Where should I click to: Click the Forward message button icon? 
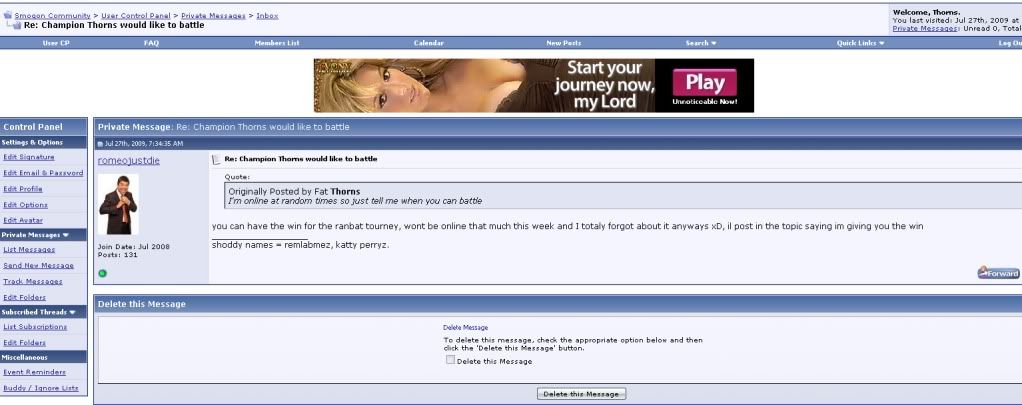pyautogui.click(x=998, y=272)
